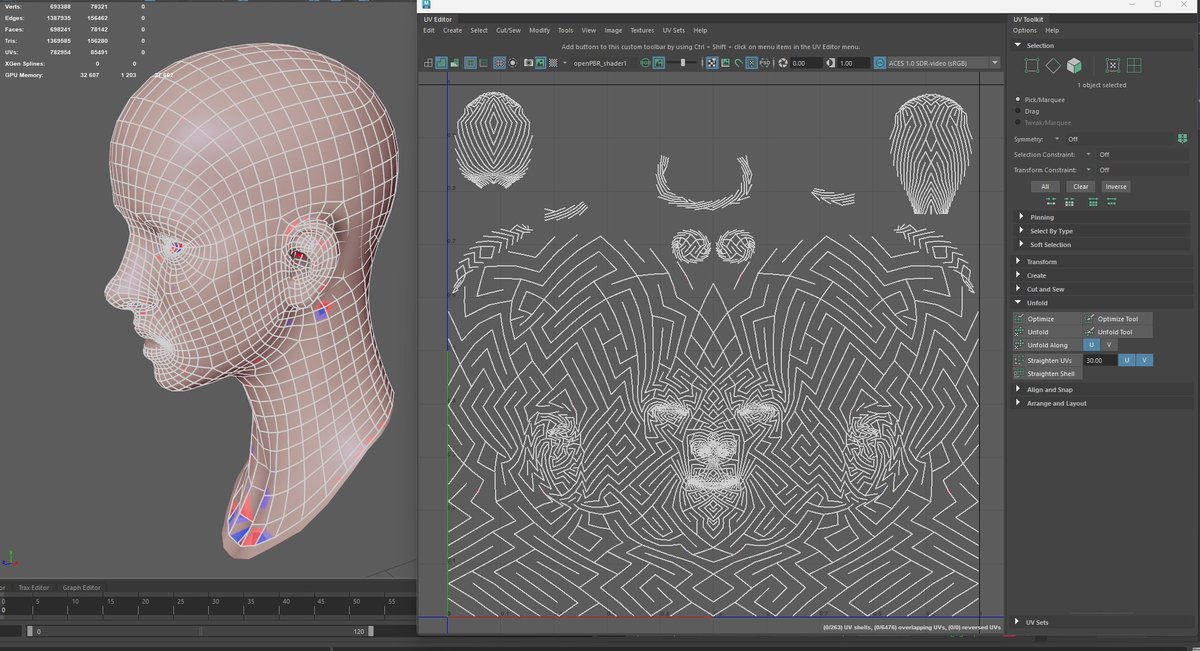Click the UV snapshot camera icon
Image resolution: width=1200 pixels, height=651 pixels.
click(529, 62)
